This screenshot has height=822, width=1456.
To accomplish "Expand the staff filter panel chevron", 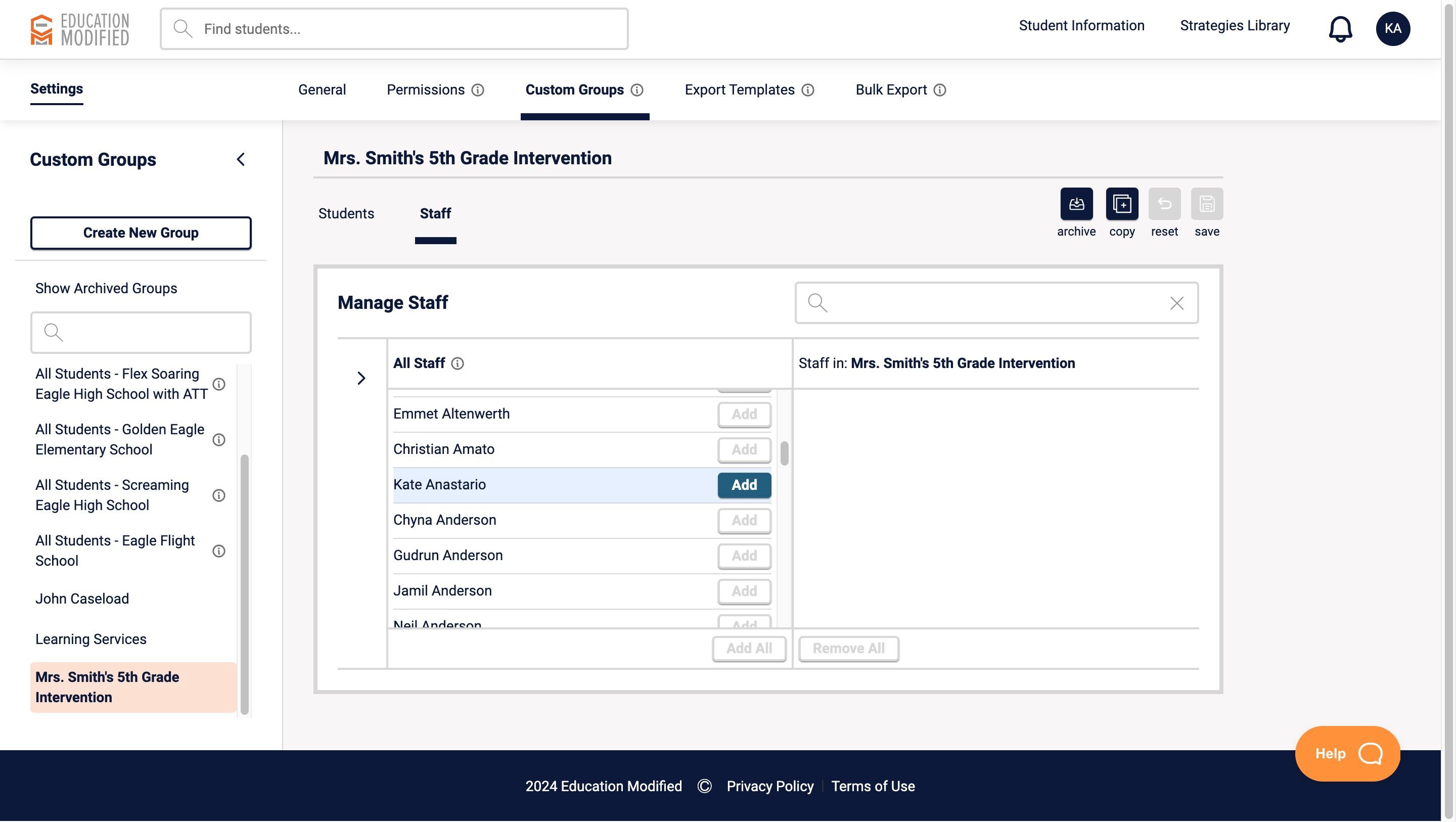I will 361,378.
